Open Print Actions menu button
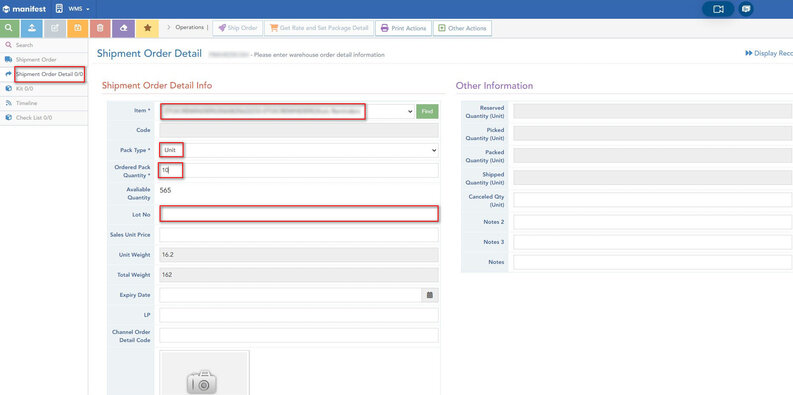 404,28
